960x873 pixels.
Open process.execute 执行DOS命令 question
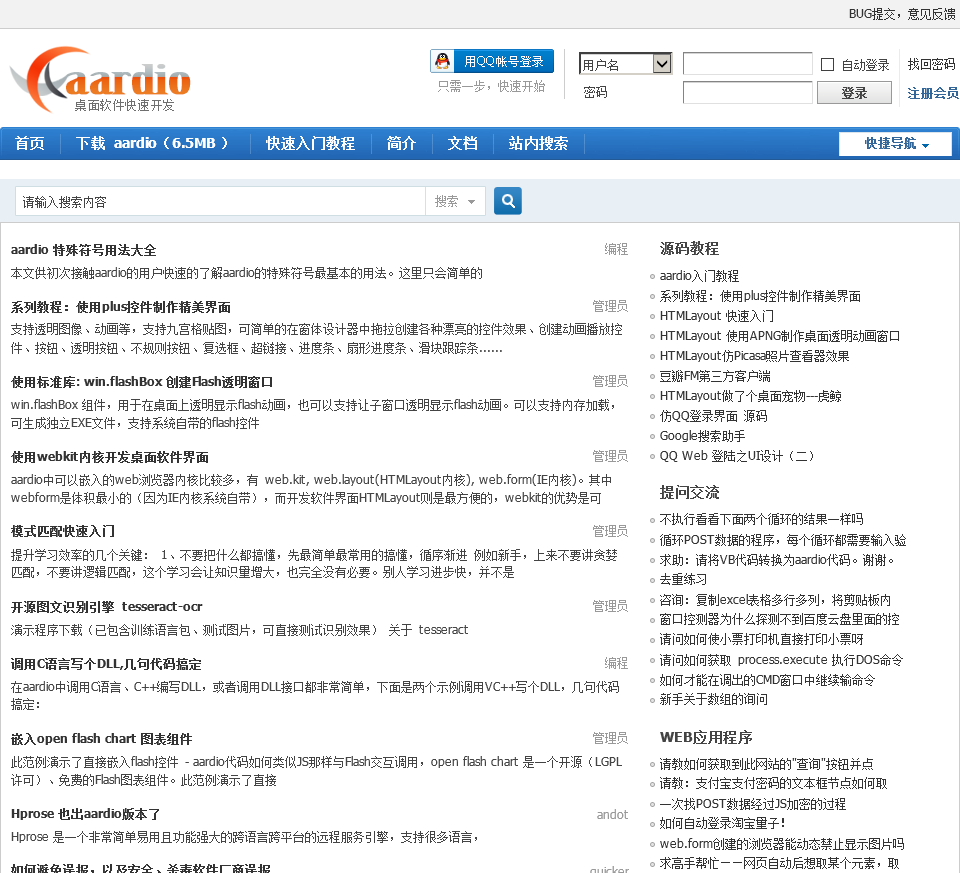(781, 660)
